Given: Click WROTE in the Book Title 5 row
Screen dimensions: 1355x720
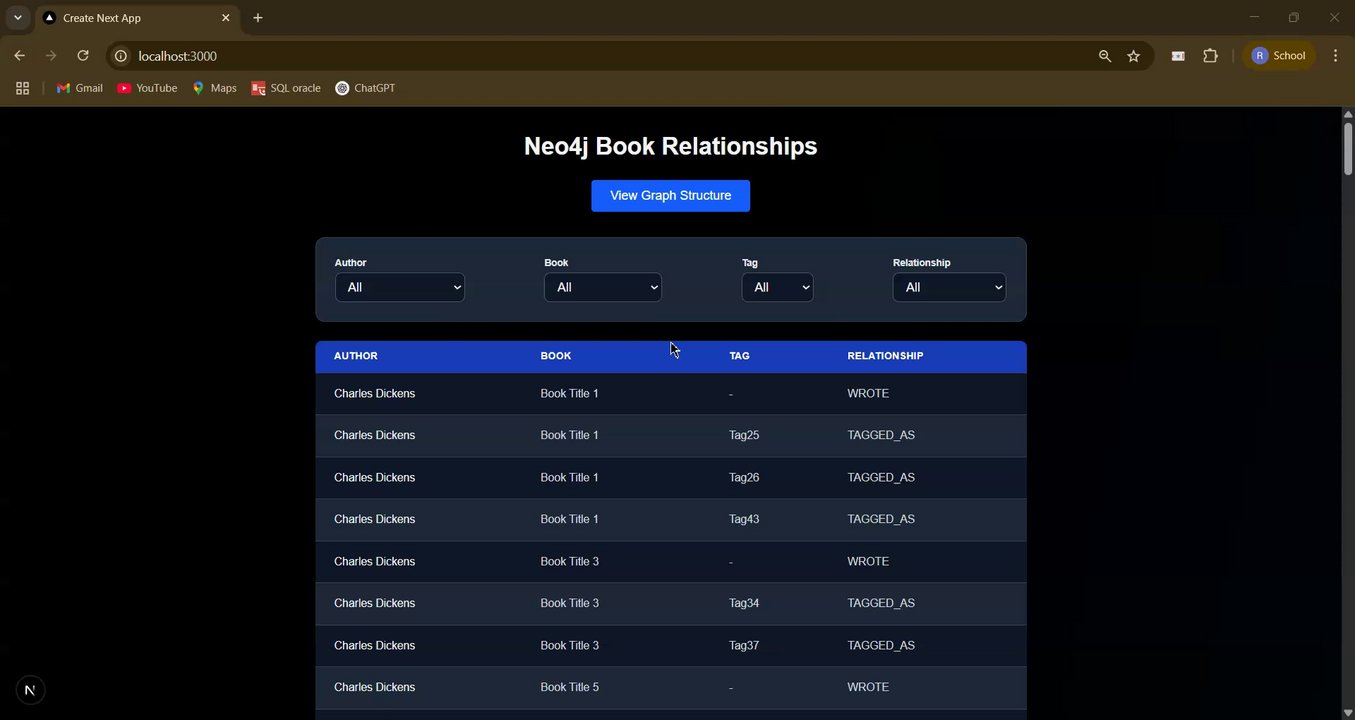Looking at the screenshot, I should point(868,687).
